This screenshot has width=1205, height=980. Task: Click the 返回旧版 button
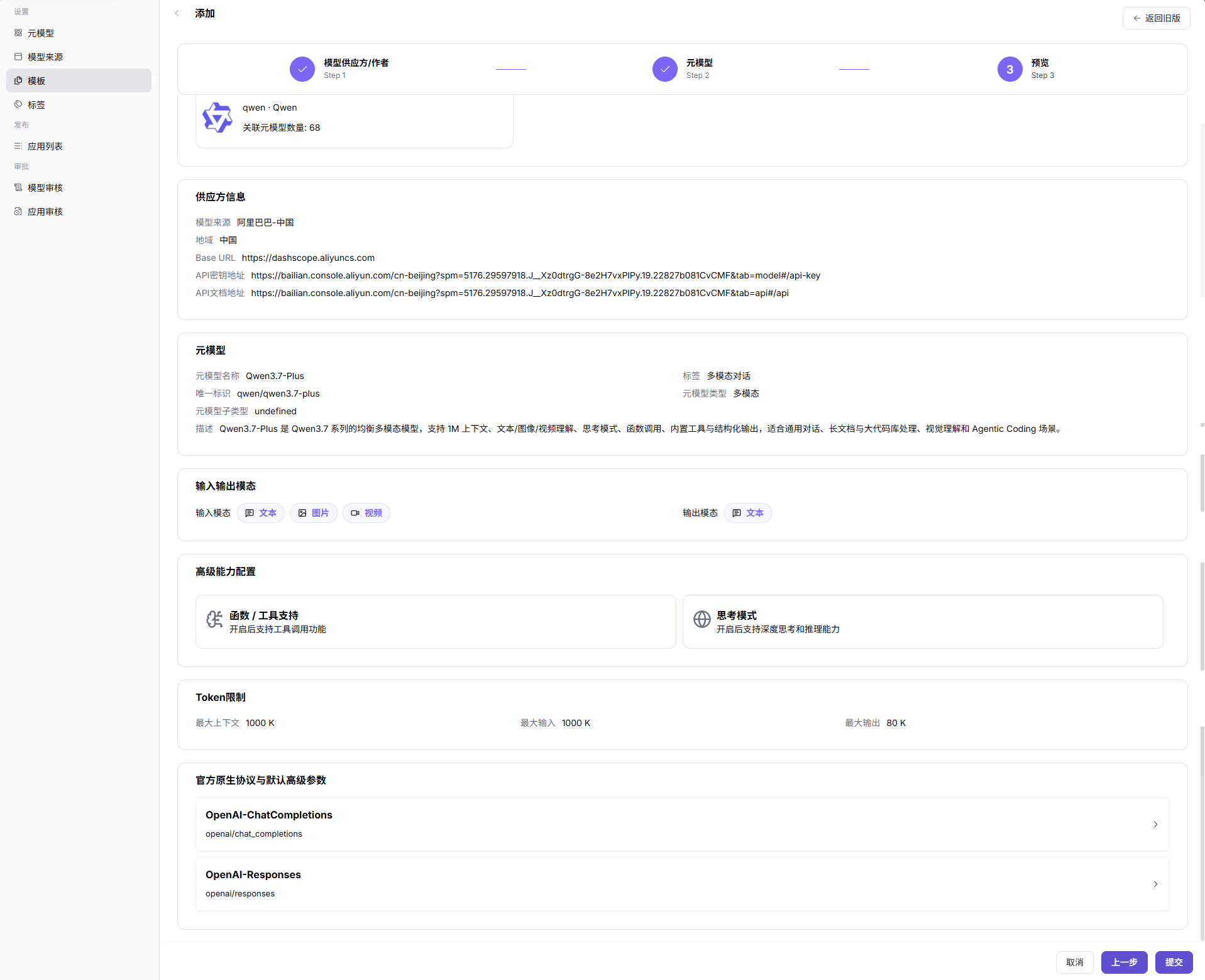[x=1157, y=18]
